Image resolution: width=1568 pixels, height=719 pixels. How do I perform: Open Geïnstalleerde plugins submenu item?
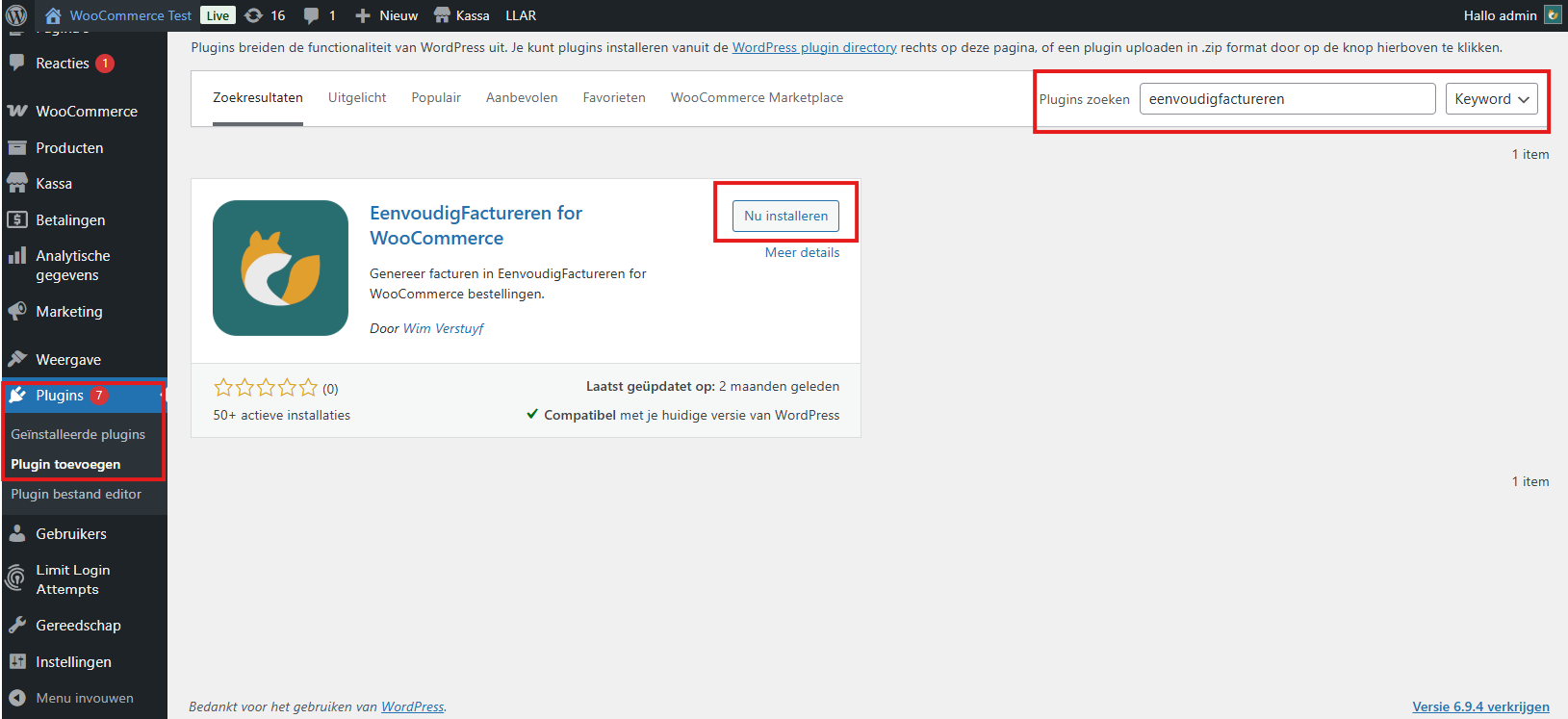click(78, 434)
